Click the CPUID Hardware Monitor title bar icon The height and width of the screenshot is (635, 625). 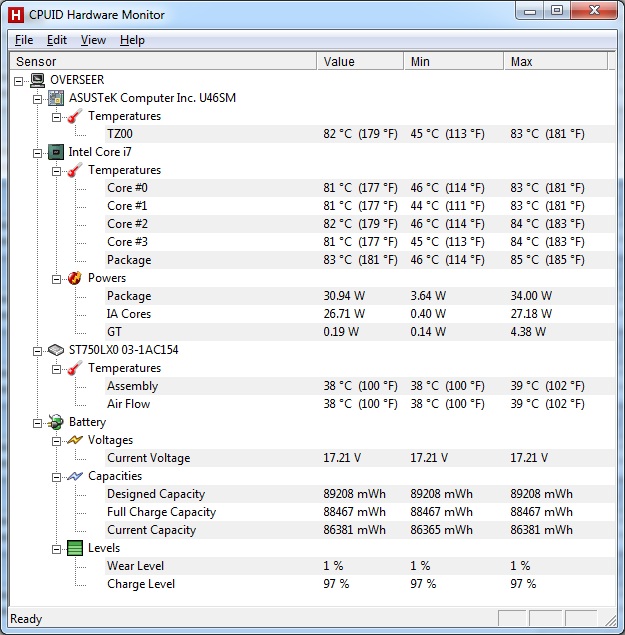[x=16, y=15]
